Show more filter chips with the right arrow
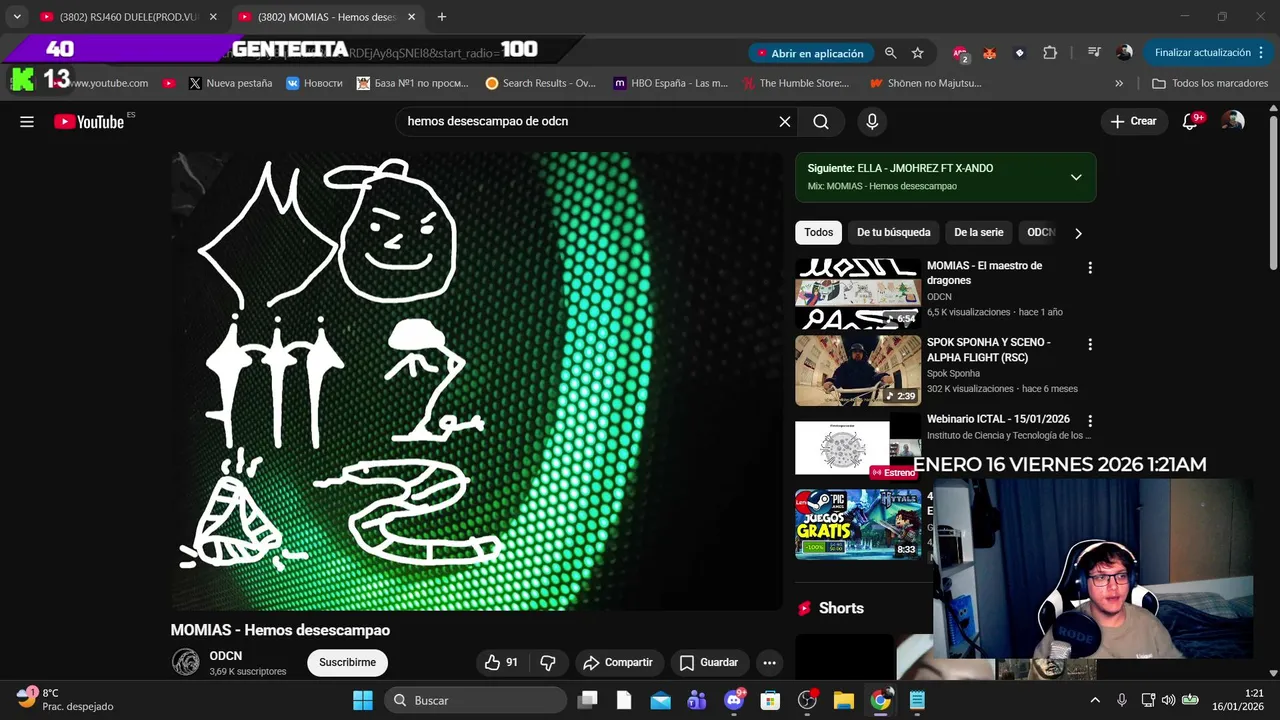 click(x=1078, y=233)
